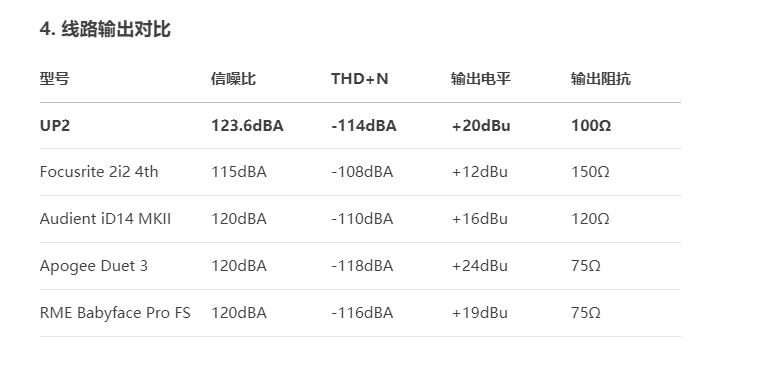
Task: Select the Audient iD14 MKII row name
Action: [x=105, y=219]
